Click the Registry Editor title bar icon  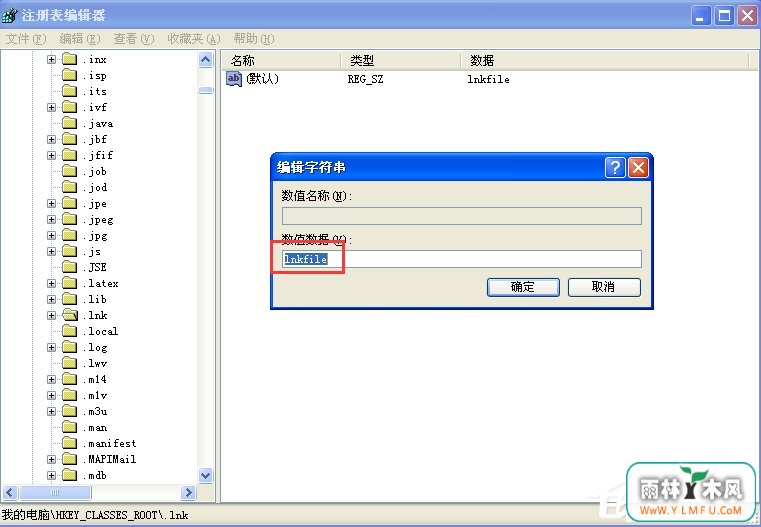[x=9, y=16]
